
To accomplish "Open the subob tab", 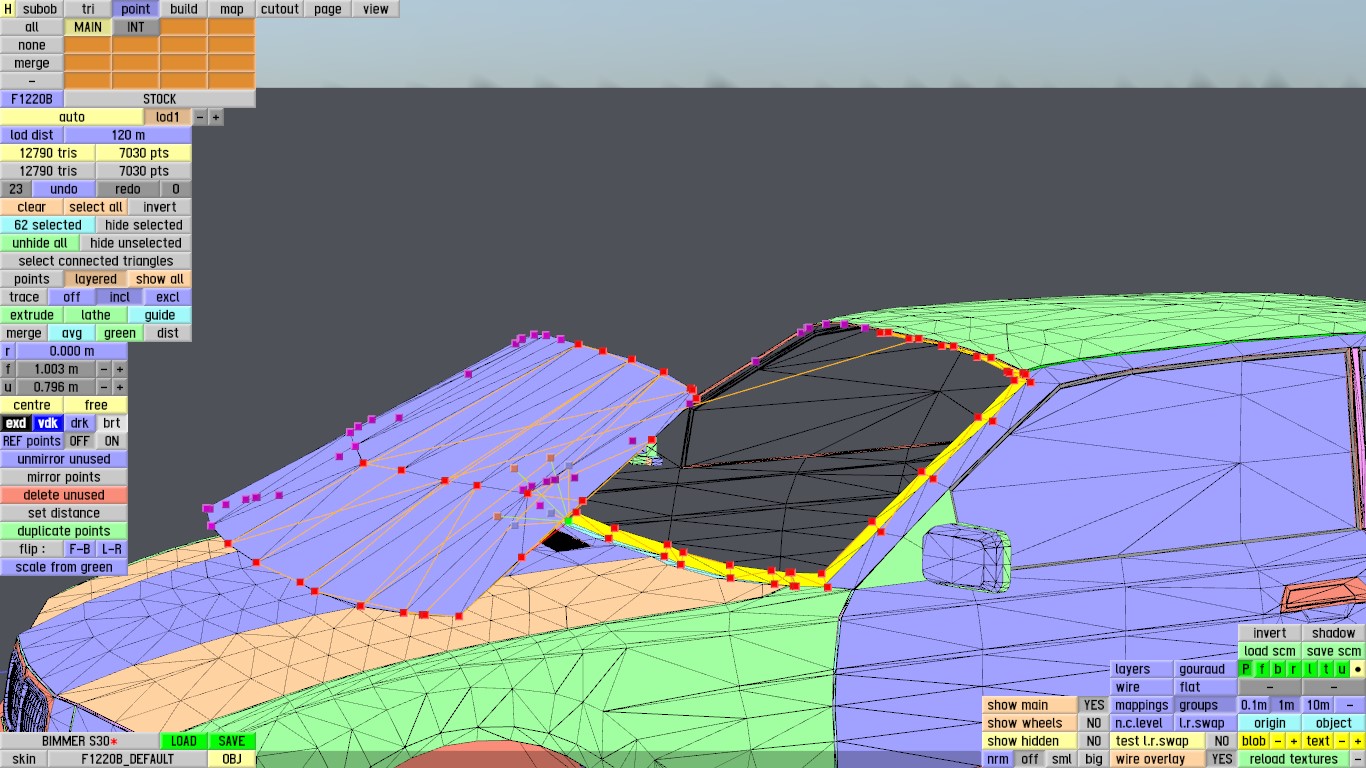I will click(40, 9).
